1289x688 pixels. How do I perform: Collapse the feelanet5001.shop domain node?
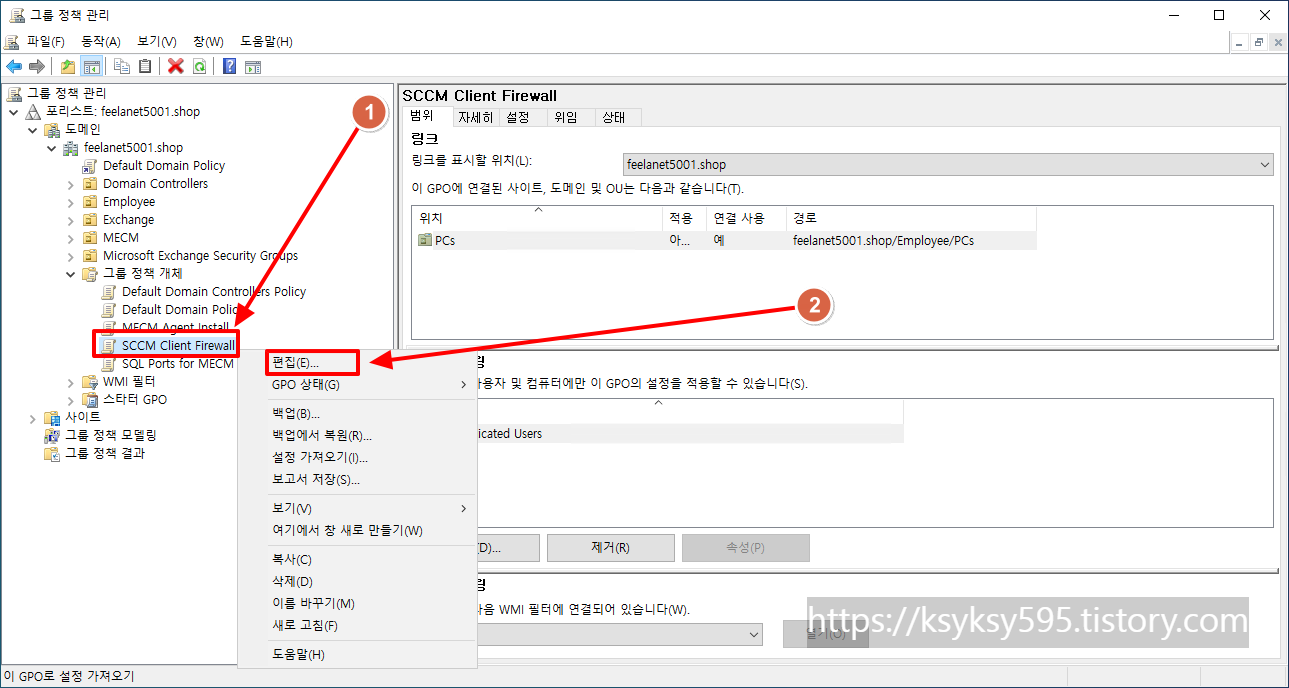coord(52,148)
